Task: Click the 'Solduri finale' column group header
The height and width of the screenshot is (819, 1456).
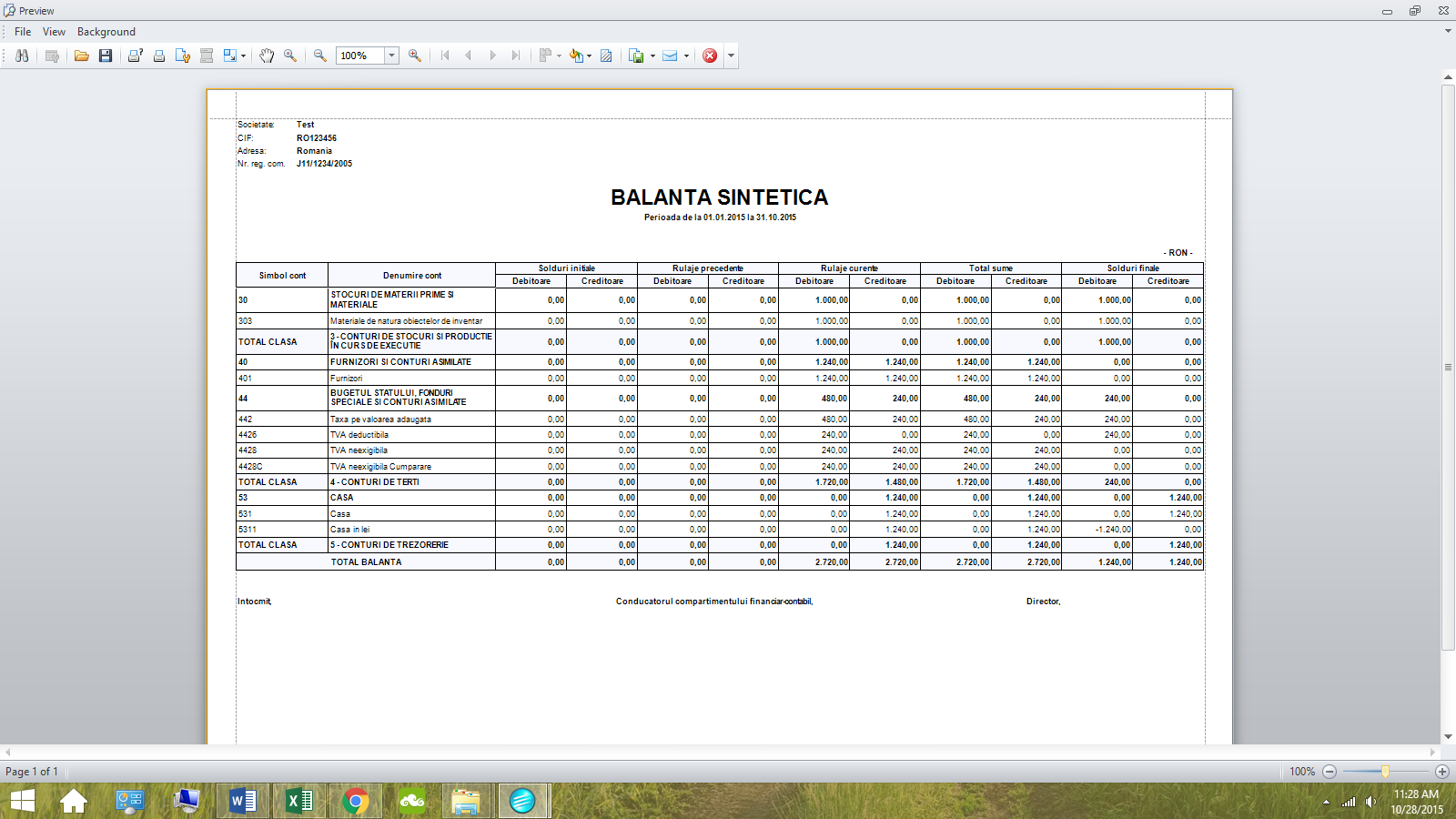Action: tap(1133, 268)
